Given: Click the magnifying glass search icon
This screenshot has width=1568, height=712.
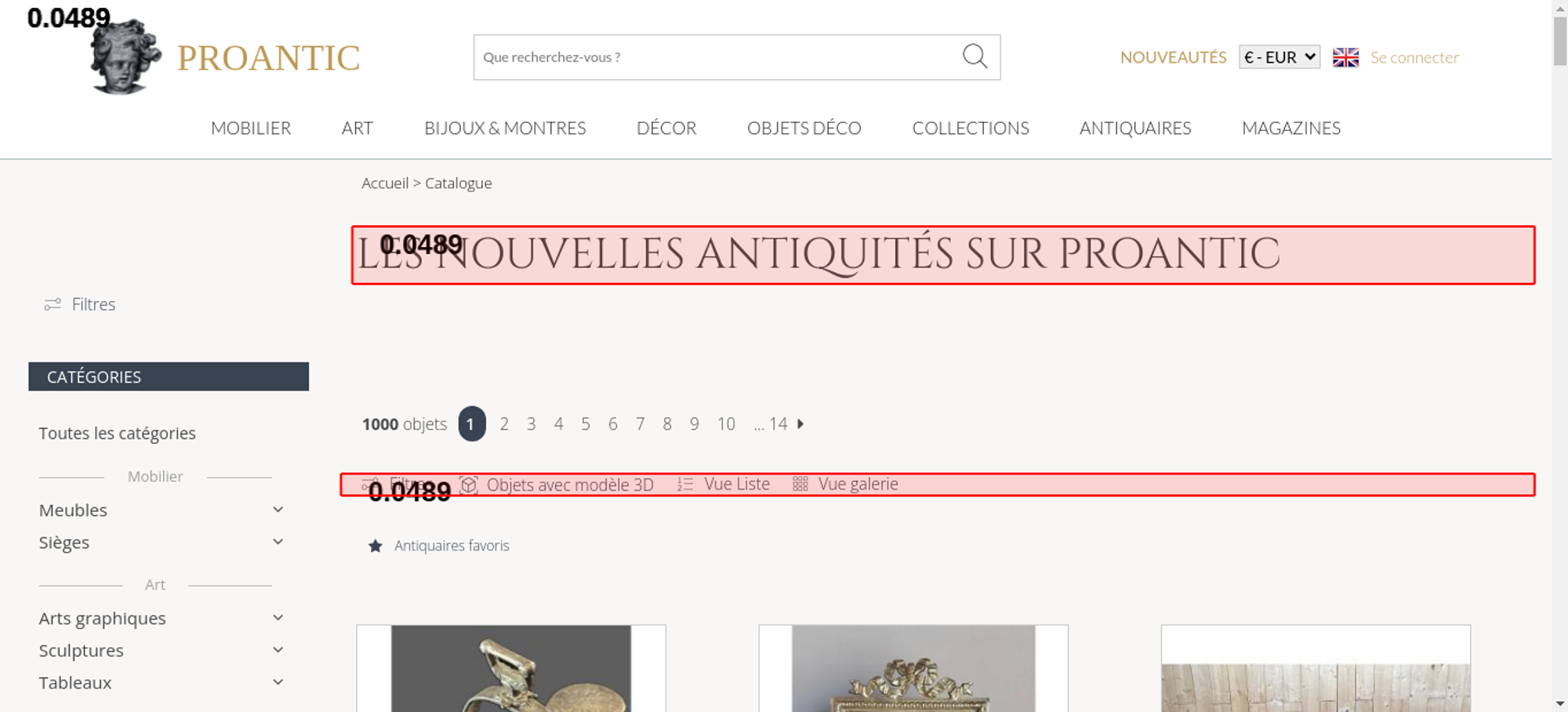Looking at the screenshot, I should click(975, 56).
